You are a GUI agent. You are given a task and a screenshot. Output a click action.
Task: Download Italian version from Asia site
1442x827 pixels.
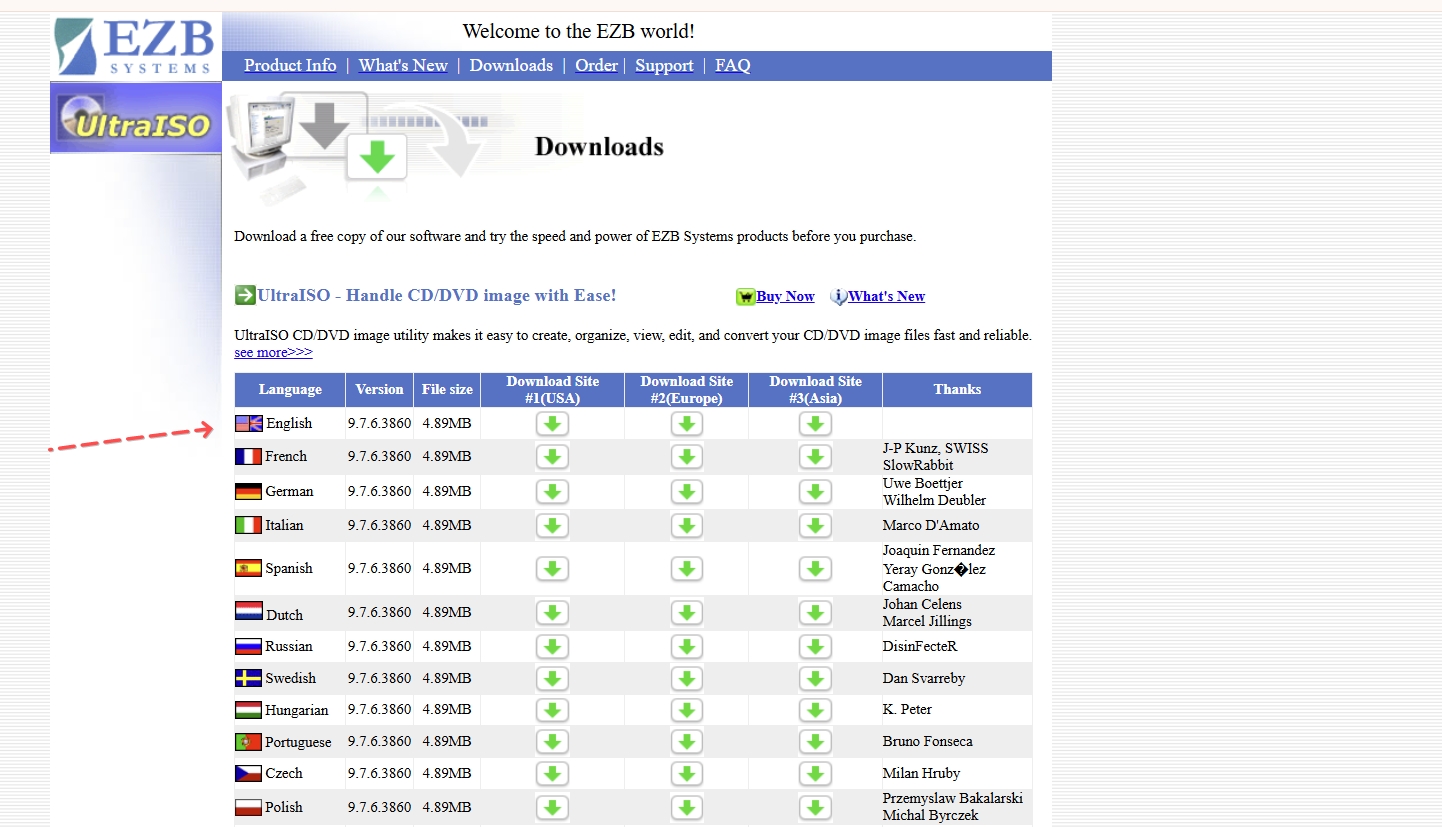coord(815,526)
